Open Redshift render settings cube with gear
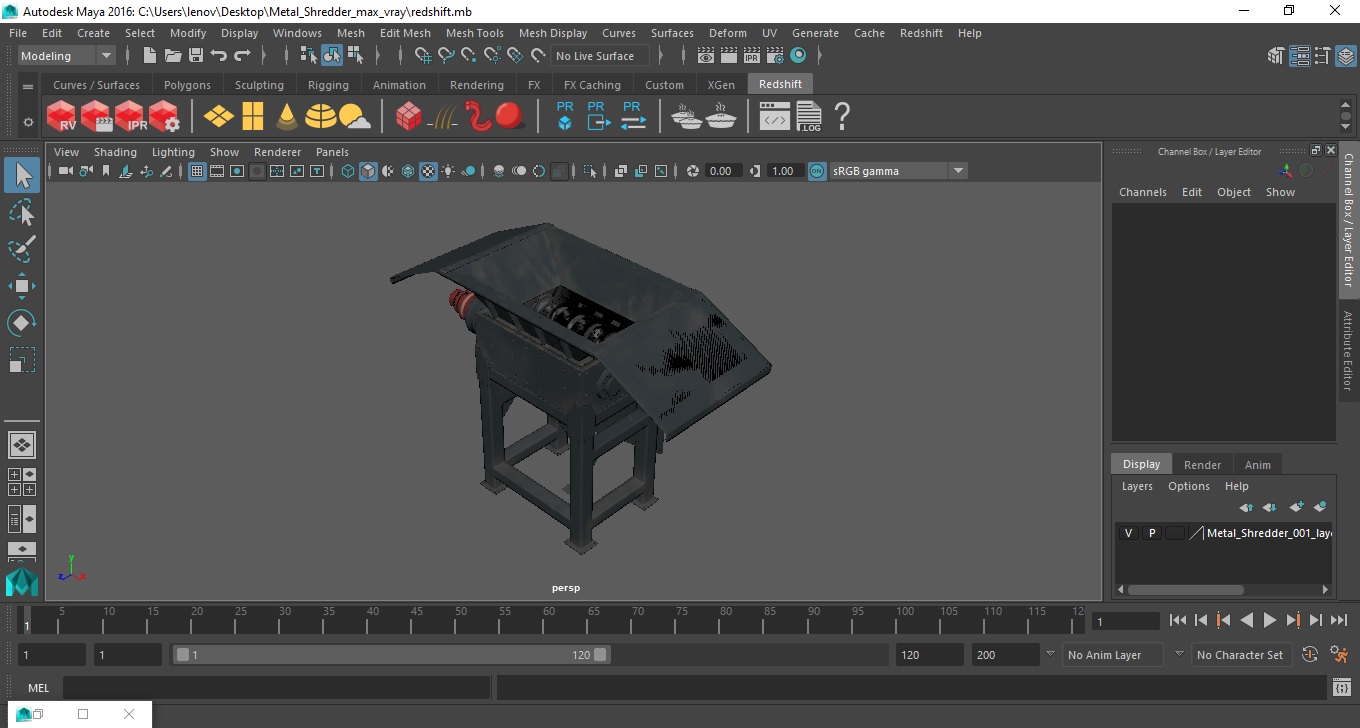 (x=164, y=117)
